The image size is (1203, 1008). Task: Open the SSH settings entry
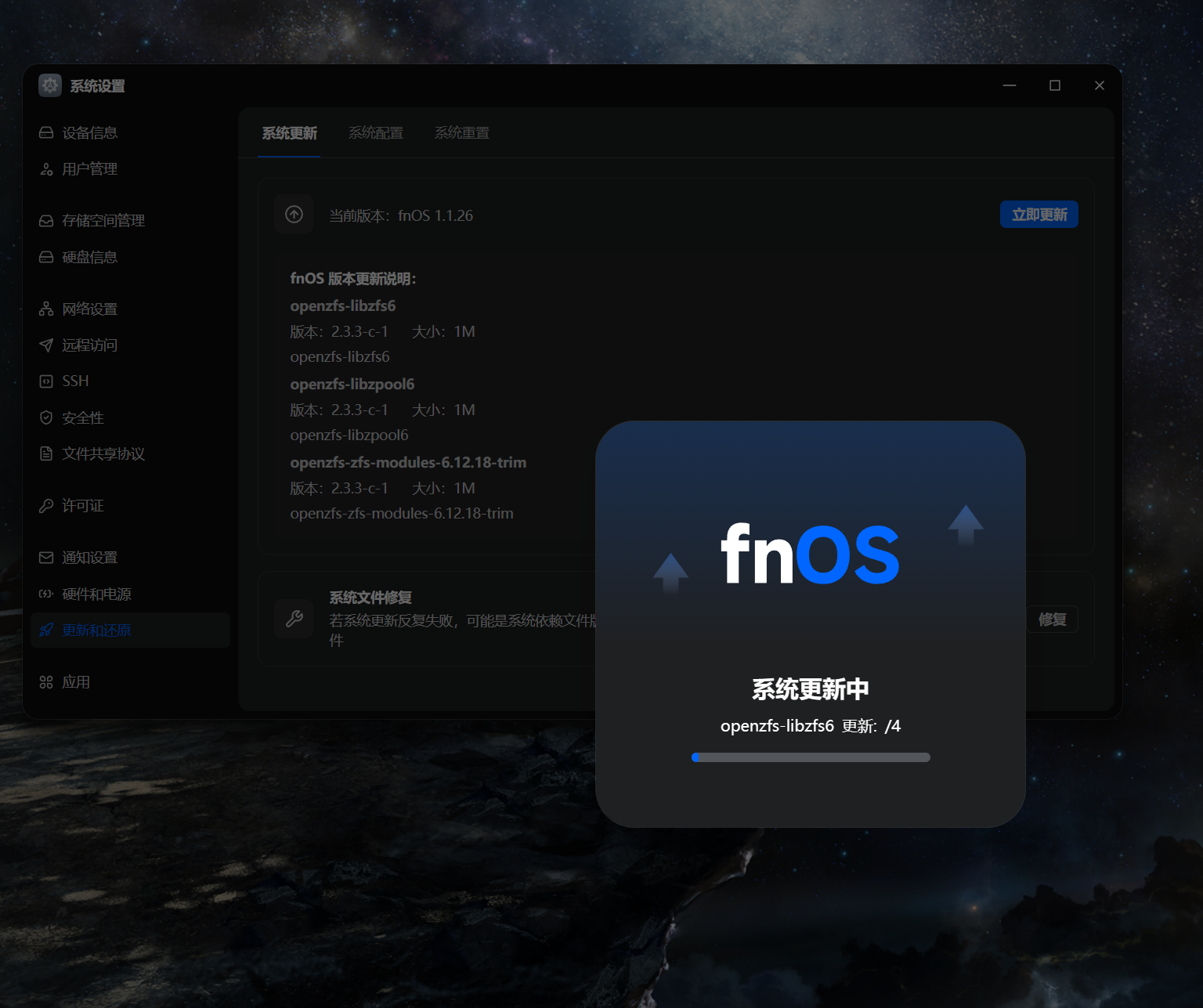point(130,381)
